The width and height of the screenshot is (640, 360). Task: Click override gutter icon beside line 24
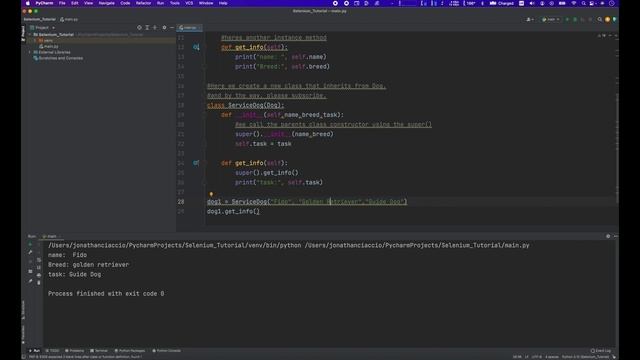[196, 163]
